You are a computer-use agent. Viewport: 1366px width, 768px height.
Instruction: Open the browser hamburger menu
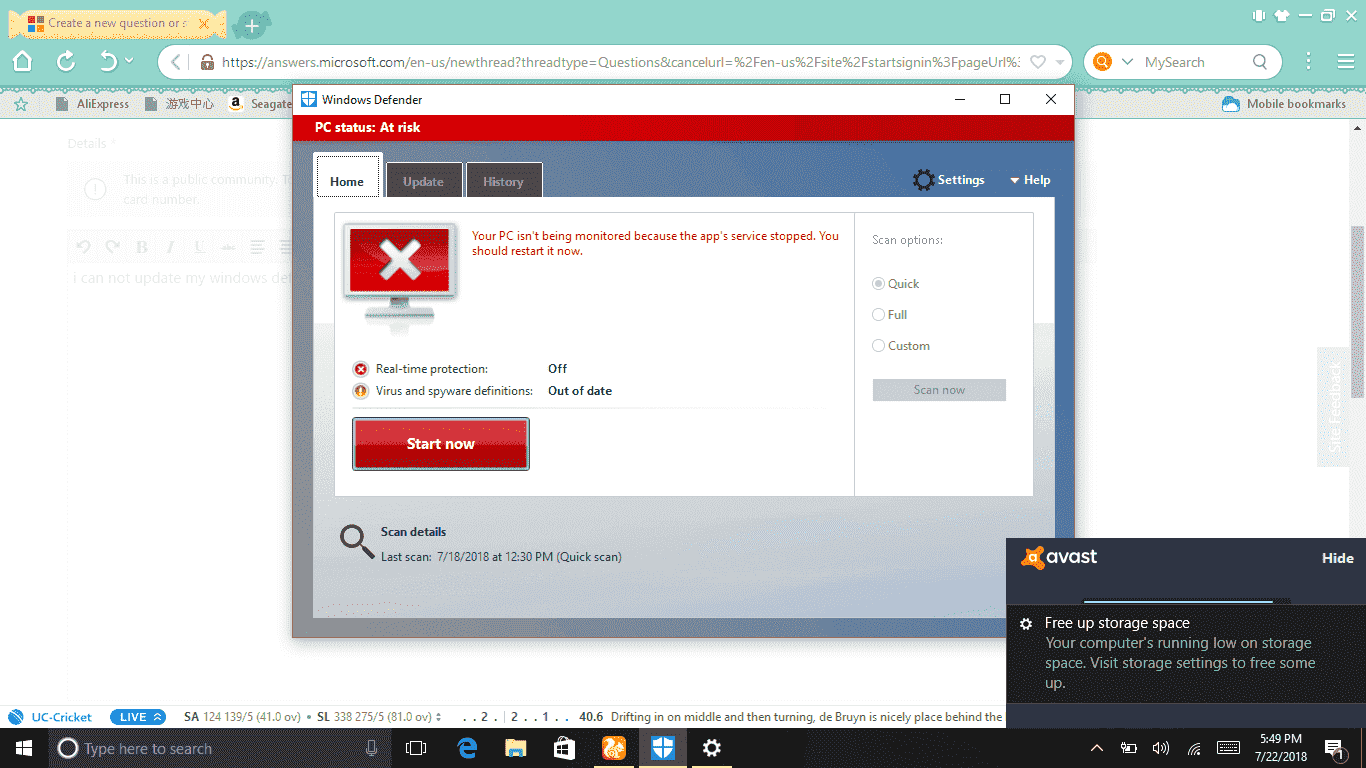point(1346,62)
